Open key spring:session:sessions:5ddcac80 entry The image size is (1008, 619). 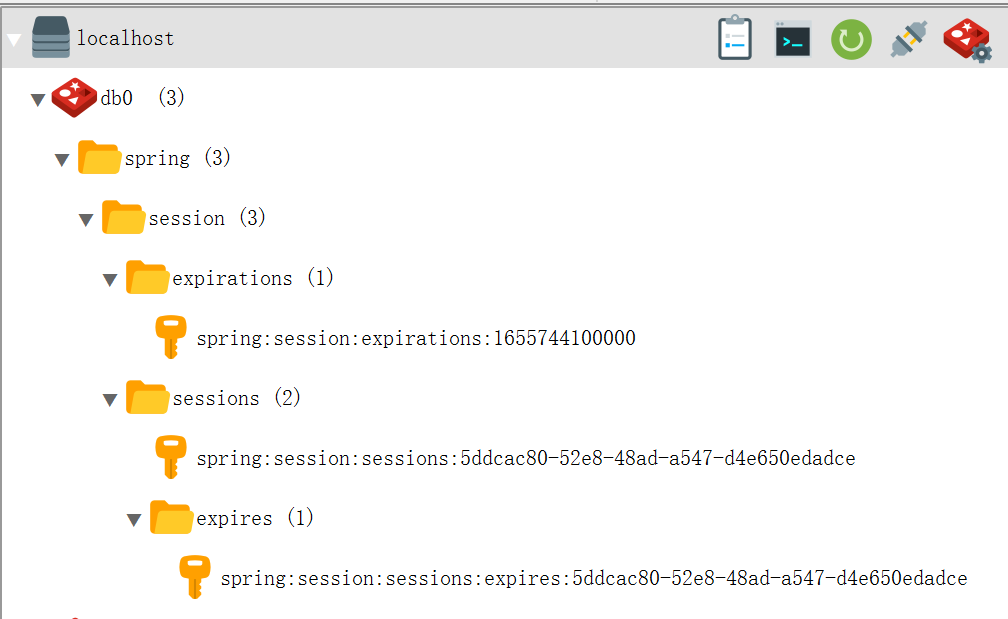pos(526,458)
